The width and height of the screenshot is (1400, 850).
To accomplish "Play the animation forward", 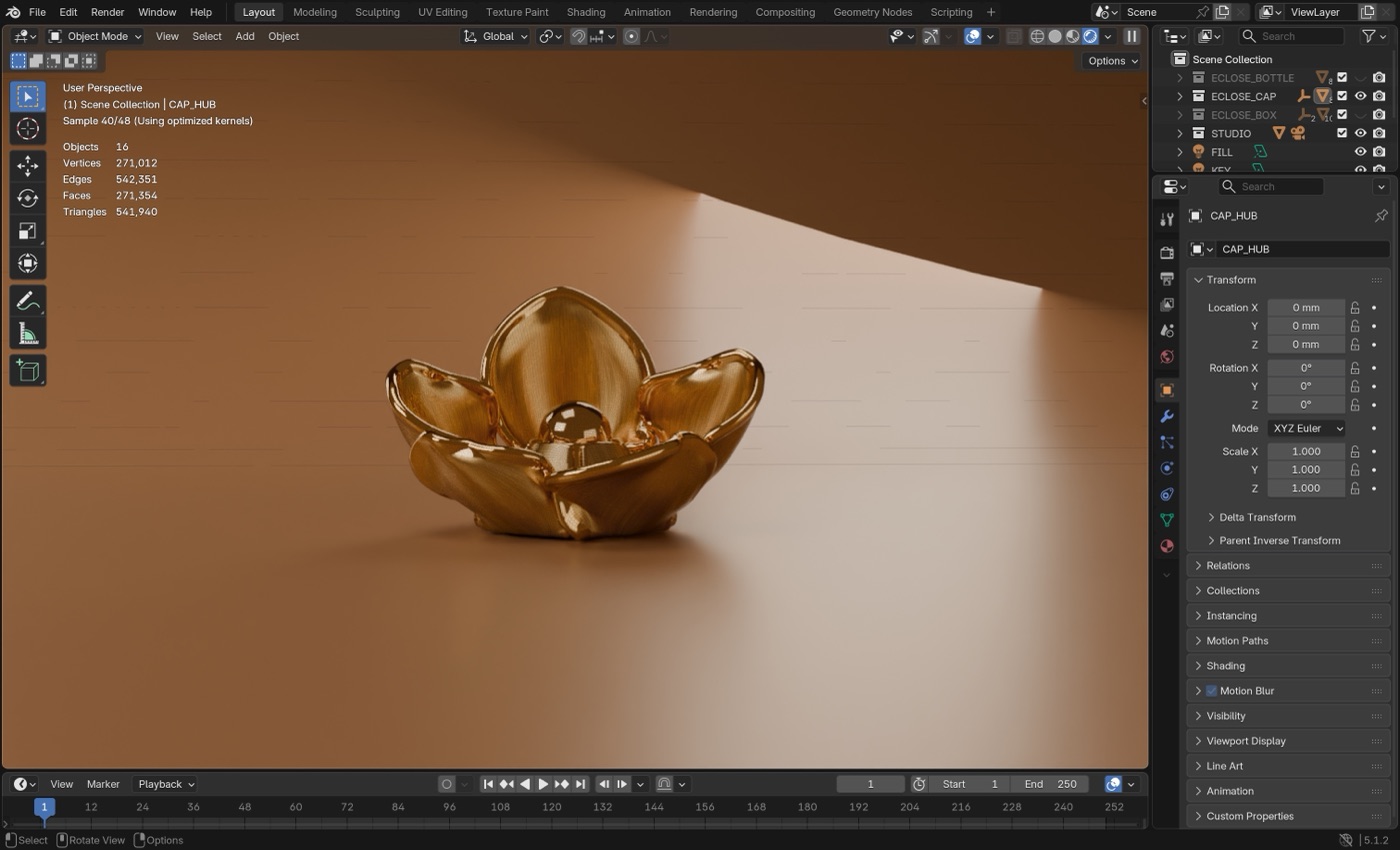I will (543, 784).
